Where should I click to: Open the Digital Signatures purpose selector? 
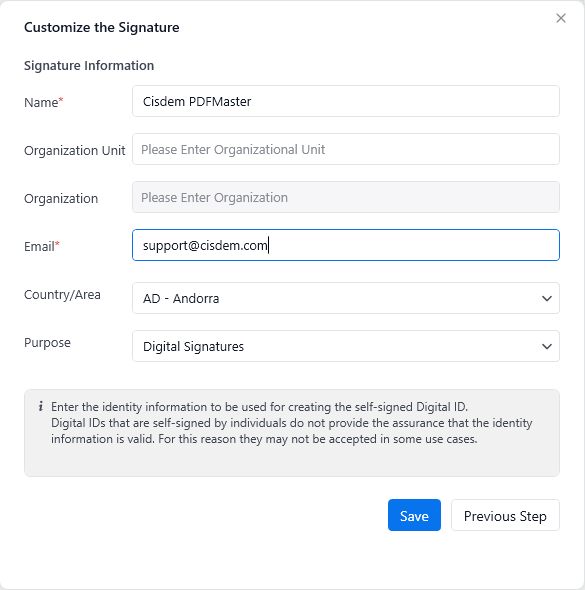(346, 346)
